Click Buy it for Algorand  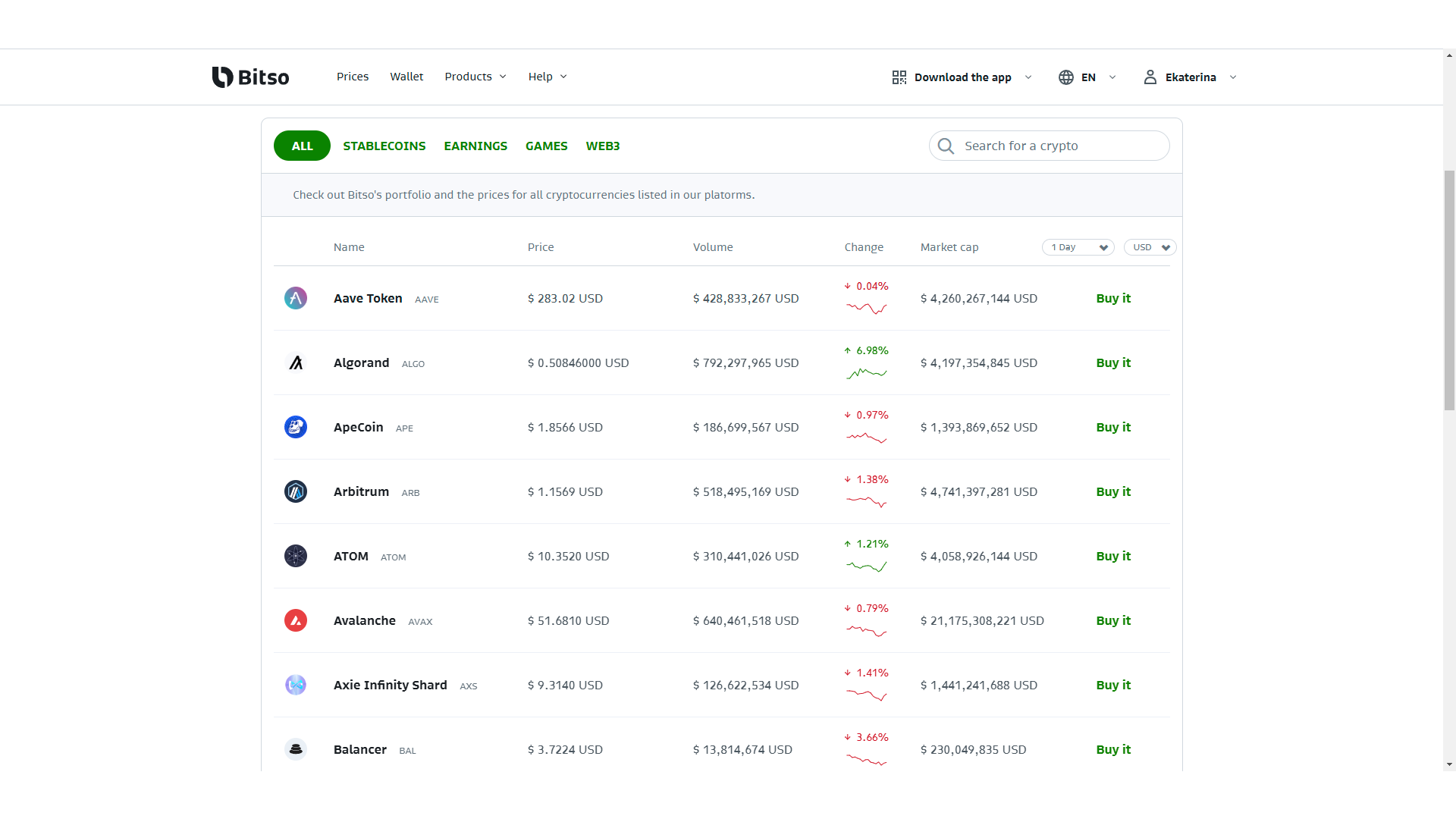1113,362
